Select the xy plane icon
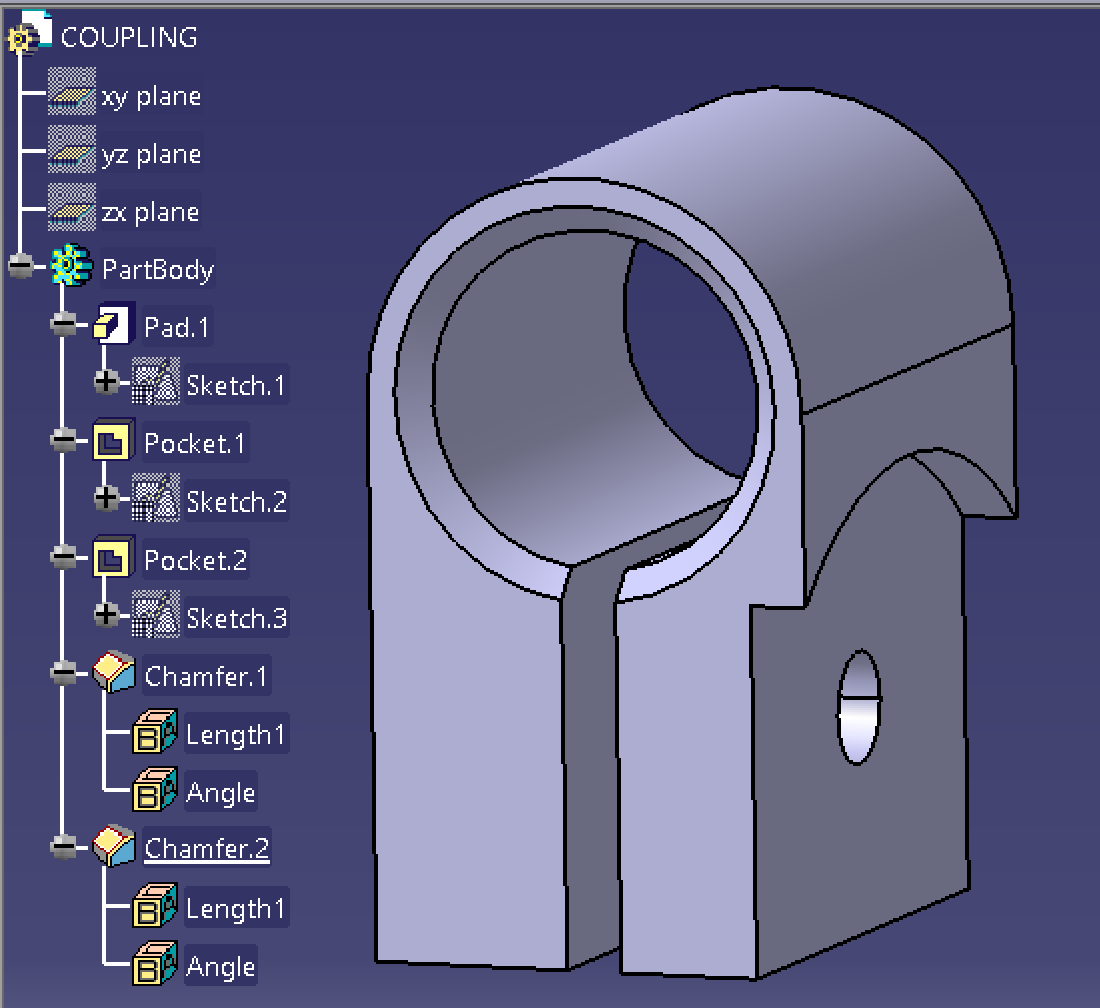Image resolution: width=1100 pixels, height=1008 pixels. (x=71, y=96)
